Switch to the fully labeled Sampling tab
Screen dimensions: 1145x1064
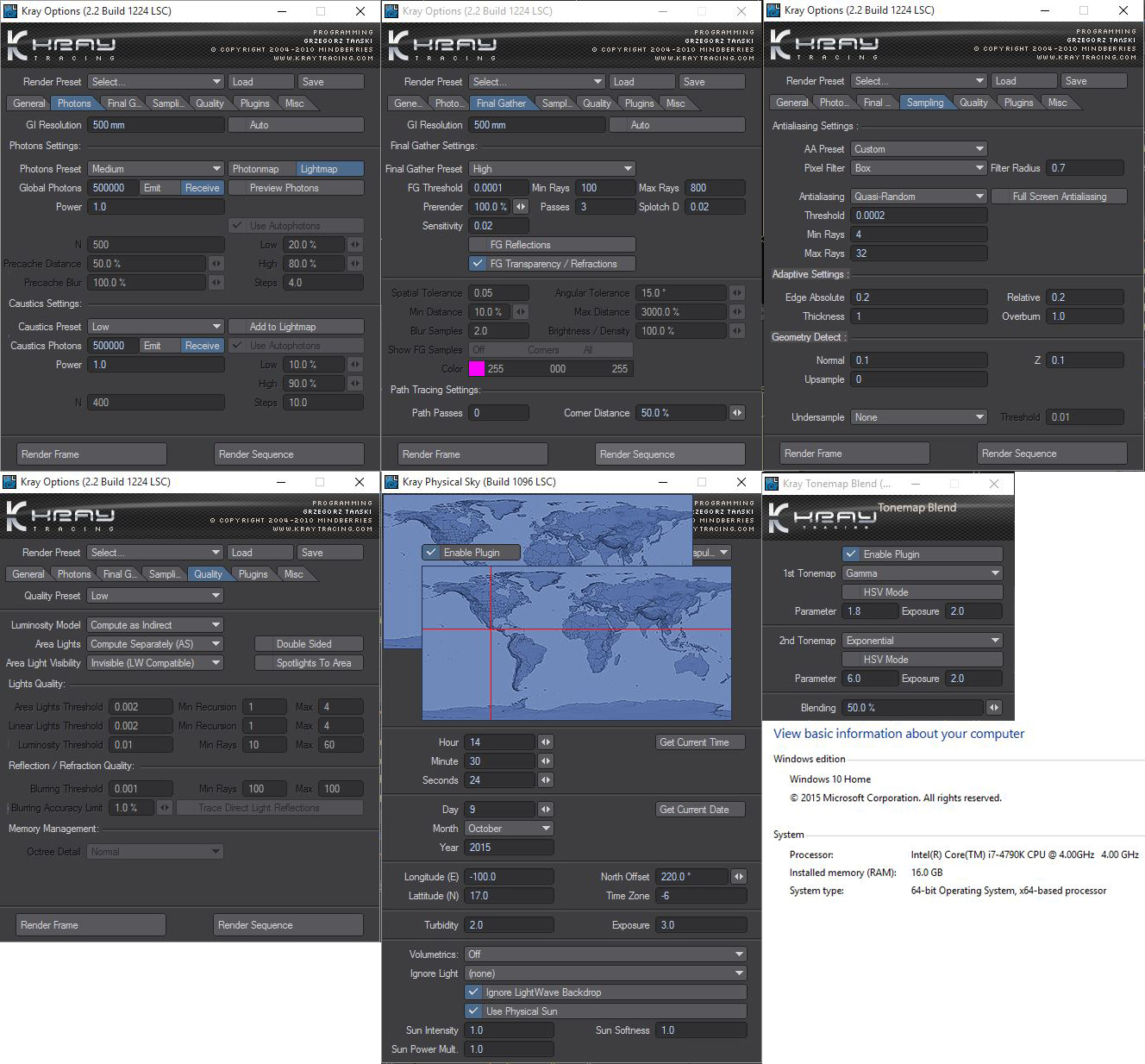coord(924,103)
